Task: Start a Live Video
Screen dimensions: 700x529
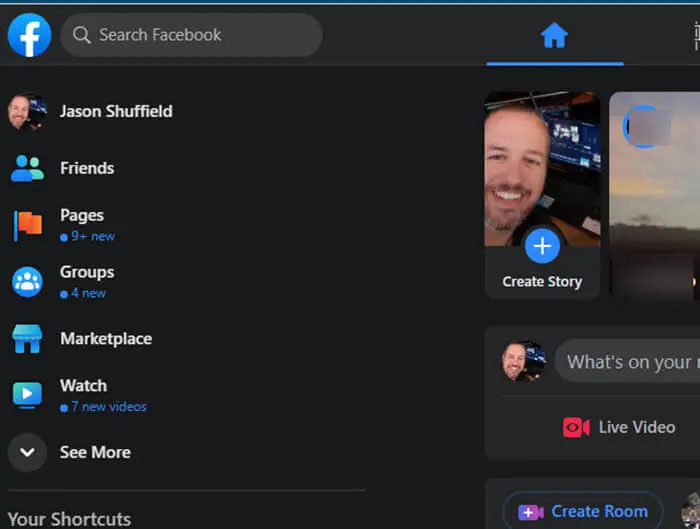Action: pos(619,428)
